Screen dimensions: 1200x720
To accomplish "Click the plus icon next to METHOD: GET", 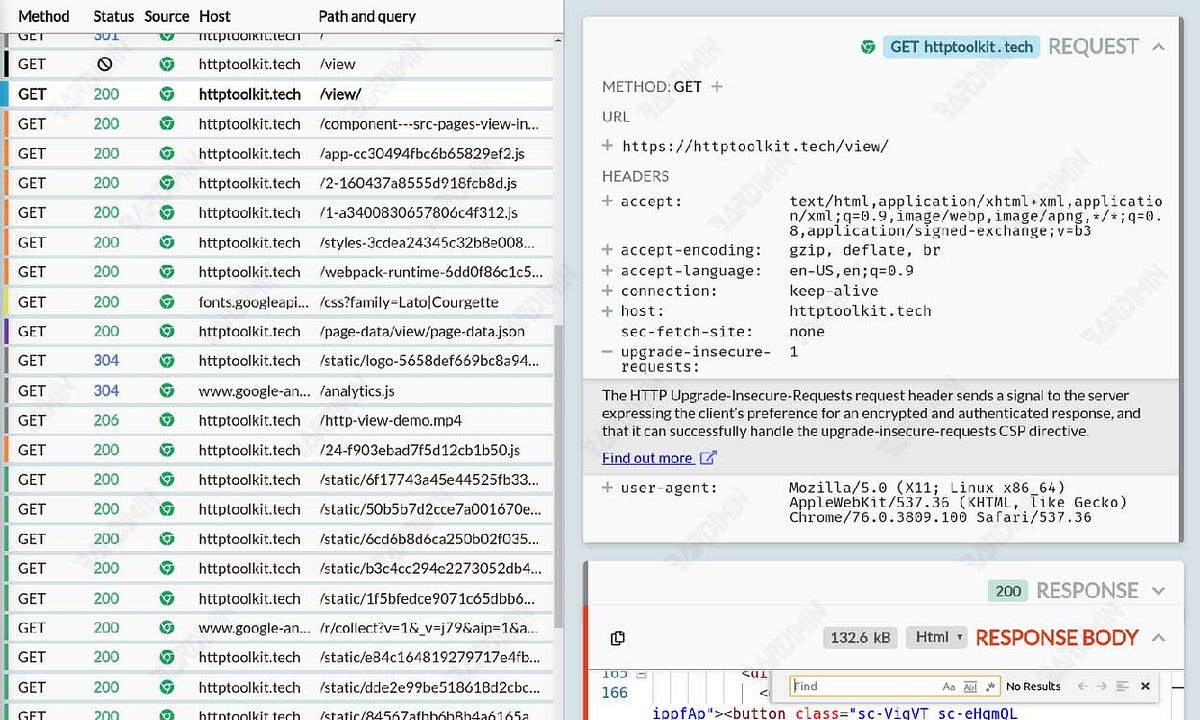I will pos(716,87).
